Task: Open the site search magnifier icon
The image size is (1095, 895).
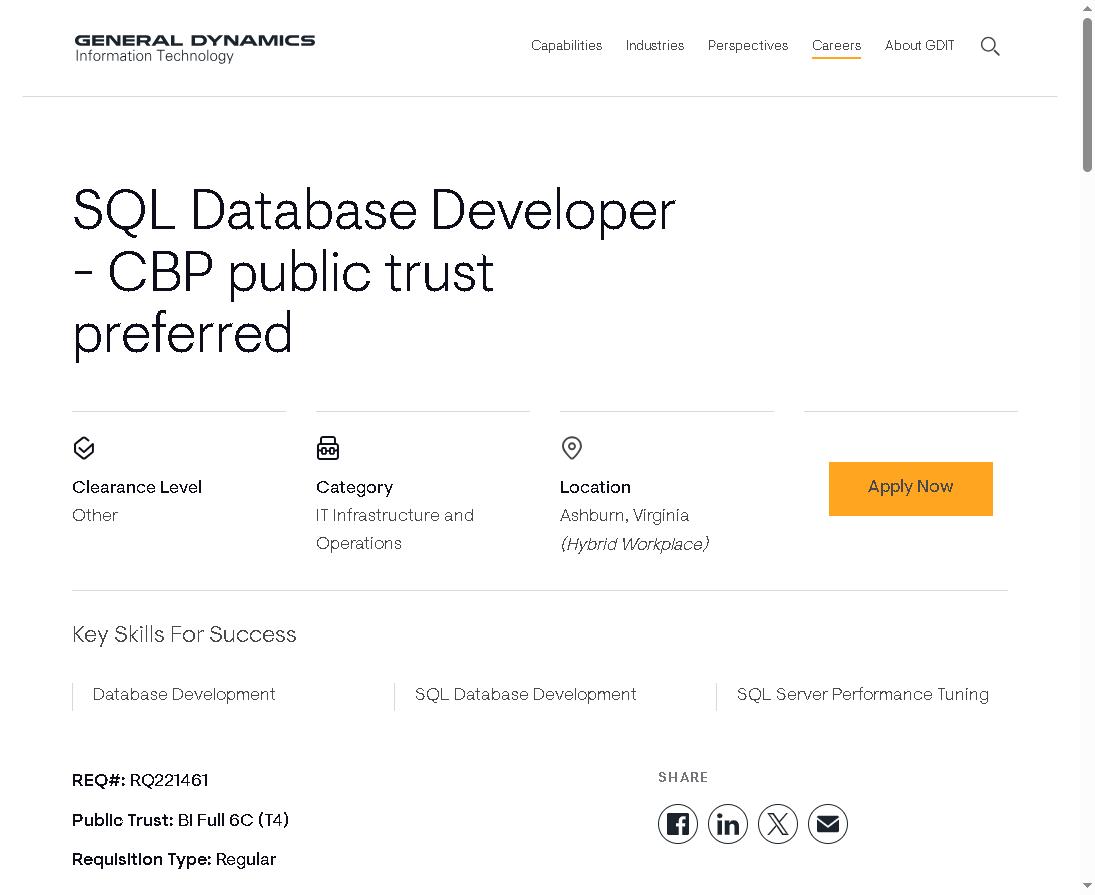Action: 990,46
